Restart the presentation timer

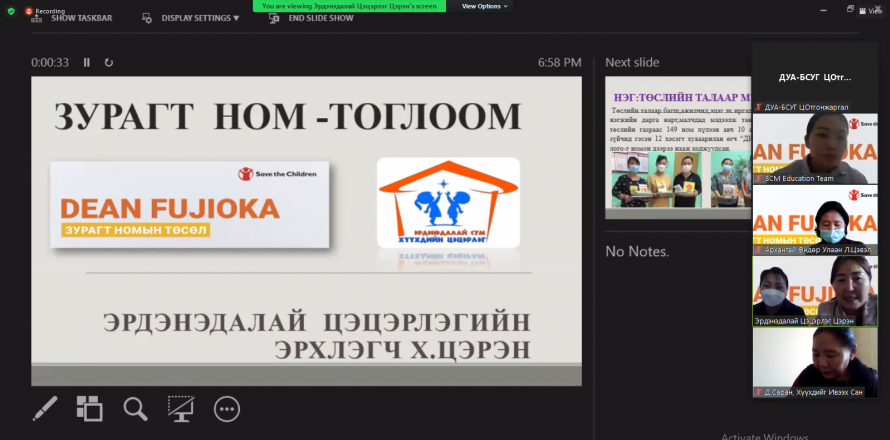click(109, 62)
